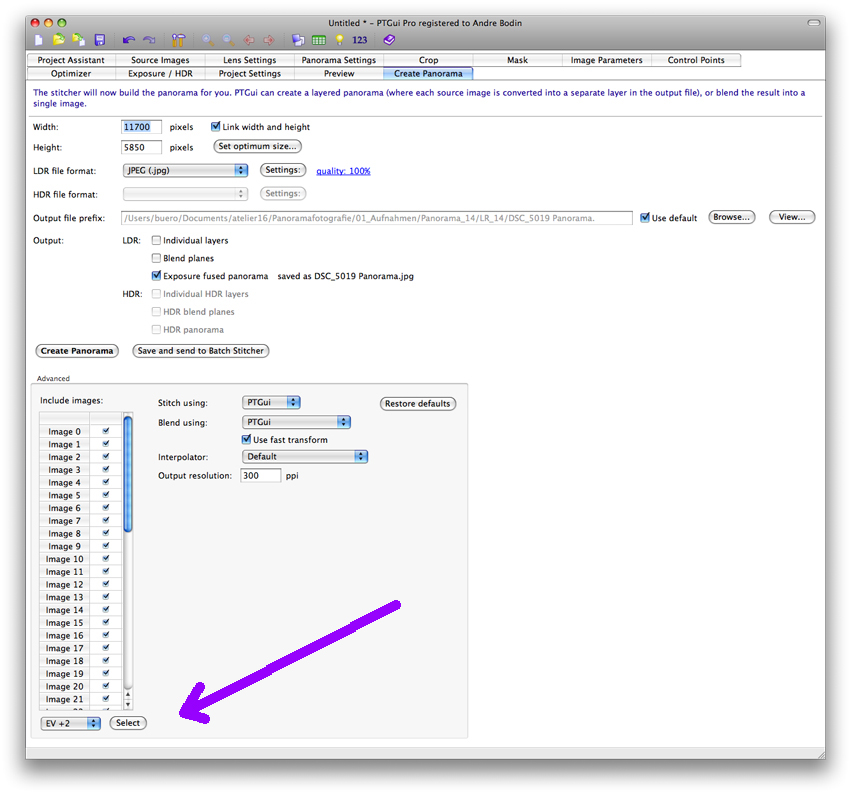Open the table-style grid icon in toolbar
The image size is (851, 794).
click(318, 40)
